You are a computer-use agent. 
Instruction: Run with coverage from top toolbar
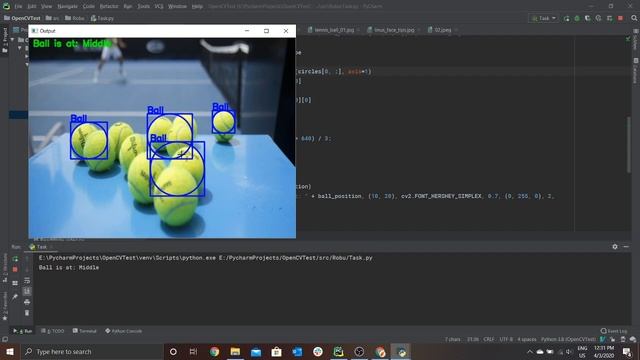pos(588,18)
